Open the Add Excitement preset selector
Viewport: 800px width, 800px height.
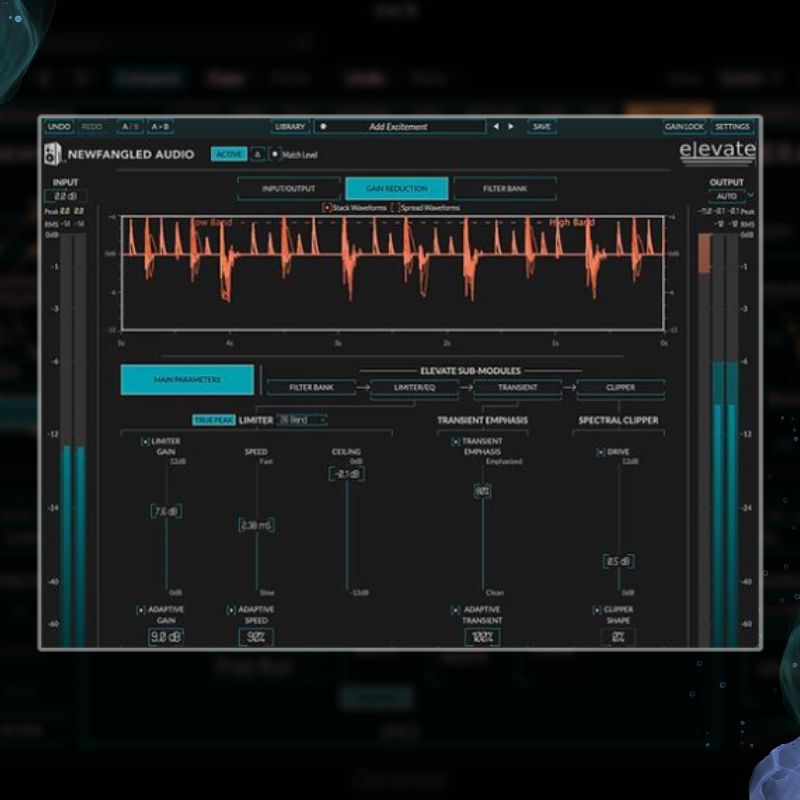click(x=398, y=127)
